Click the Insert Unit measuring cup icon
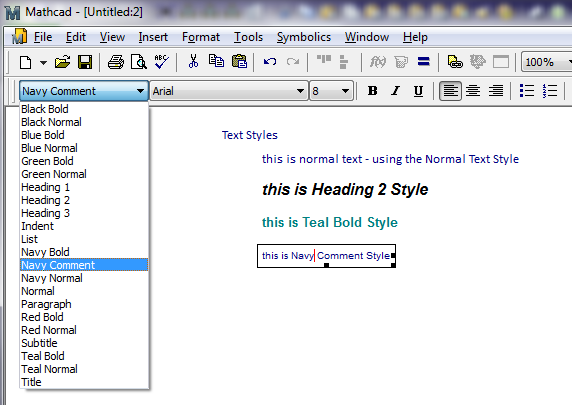This screenshot has width=572, height=405. coord(401,62)
